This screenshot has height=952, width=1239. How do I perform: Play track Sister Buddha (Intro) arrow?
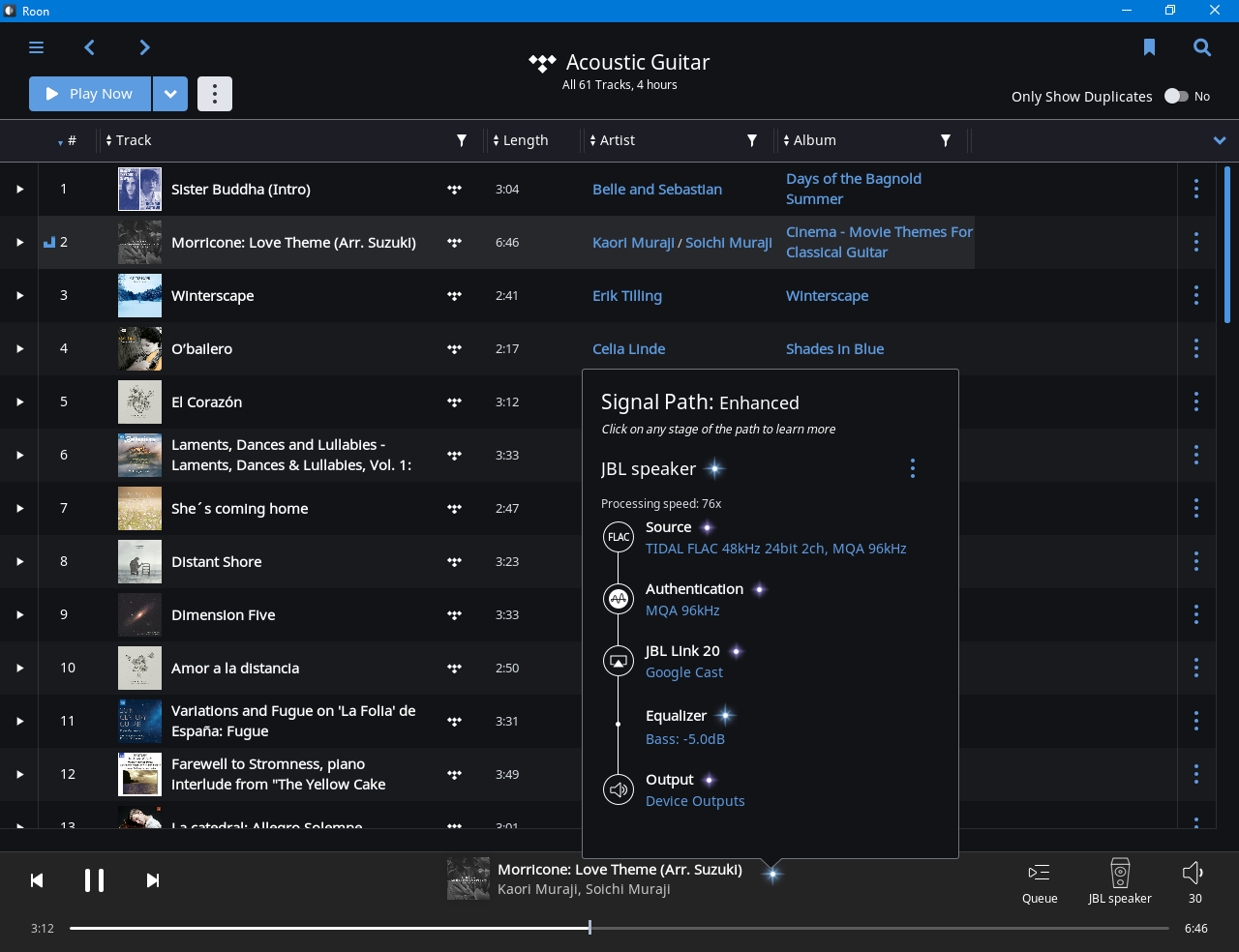19,189
